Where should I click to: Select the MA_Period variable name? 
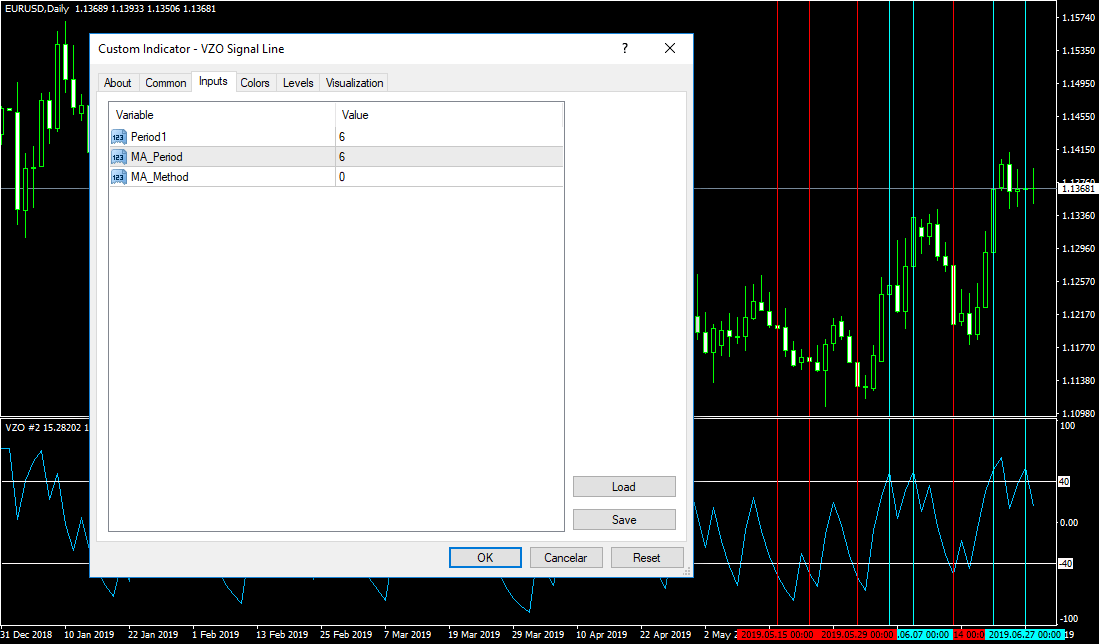pos(156,157)
